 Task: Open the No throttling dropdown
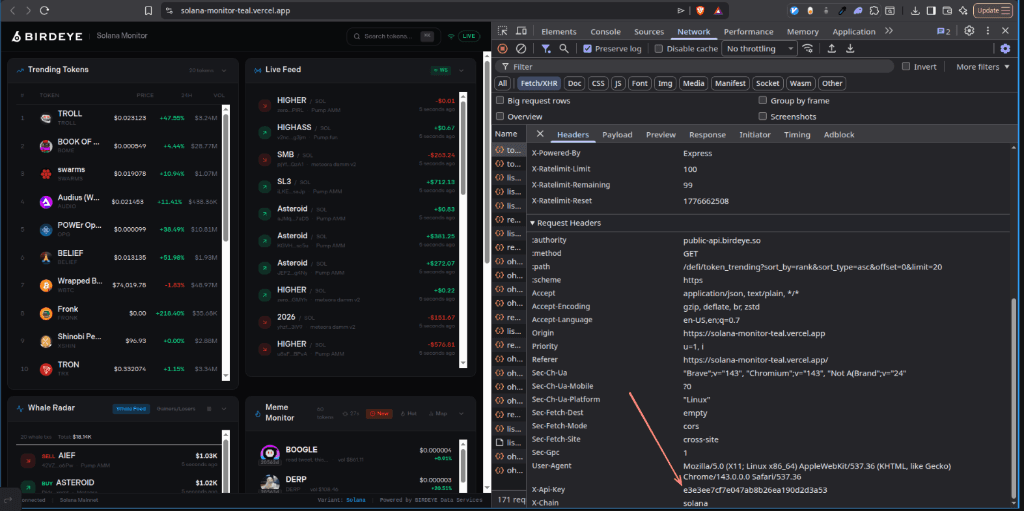click(760, 48)
